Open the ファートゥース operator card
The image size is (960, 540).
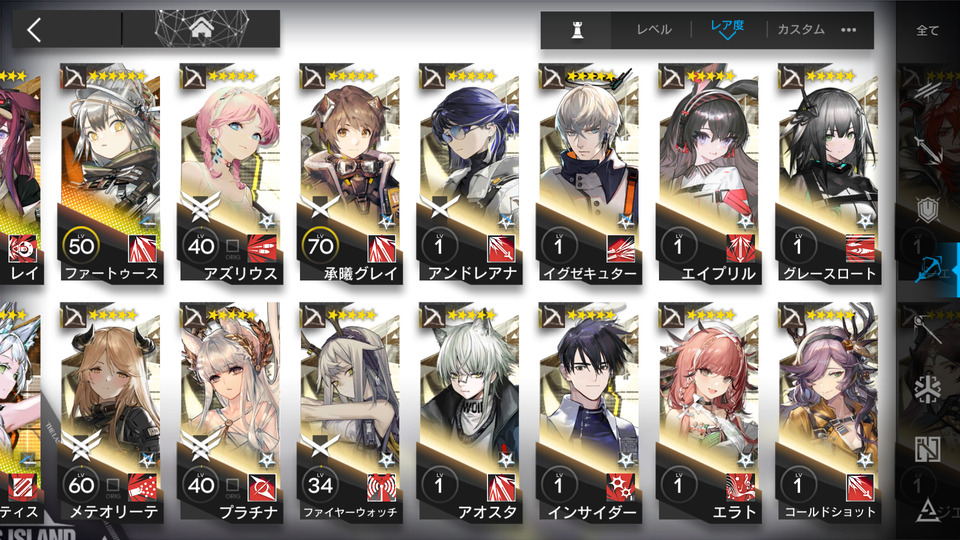pos(110,173)
